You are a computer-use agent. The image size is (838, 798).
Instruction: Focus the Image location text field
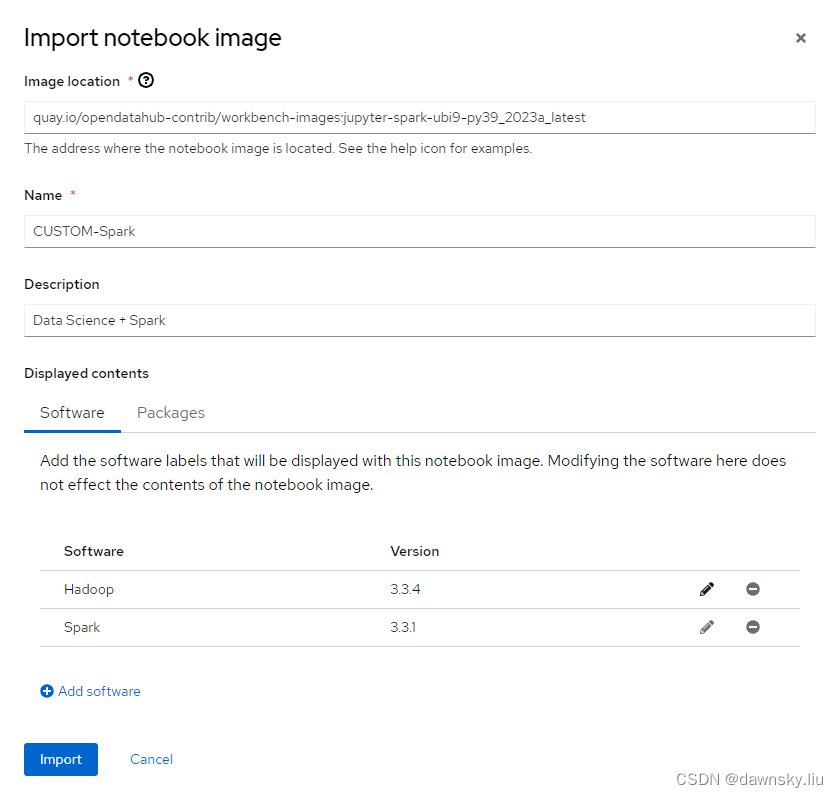click(x=419, y=117)
